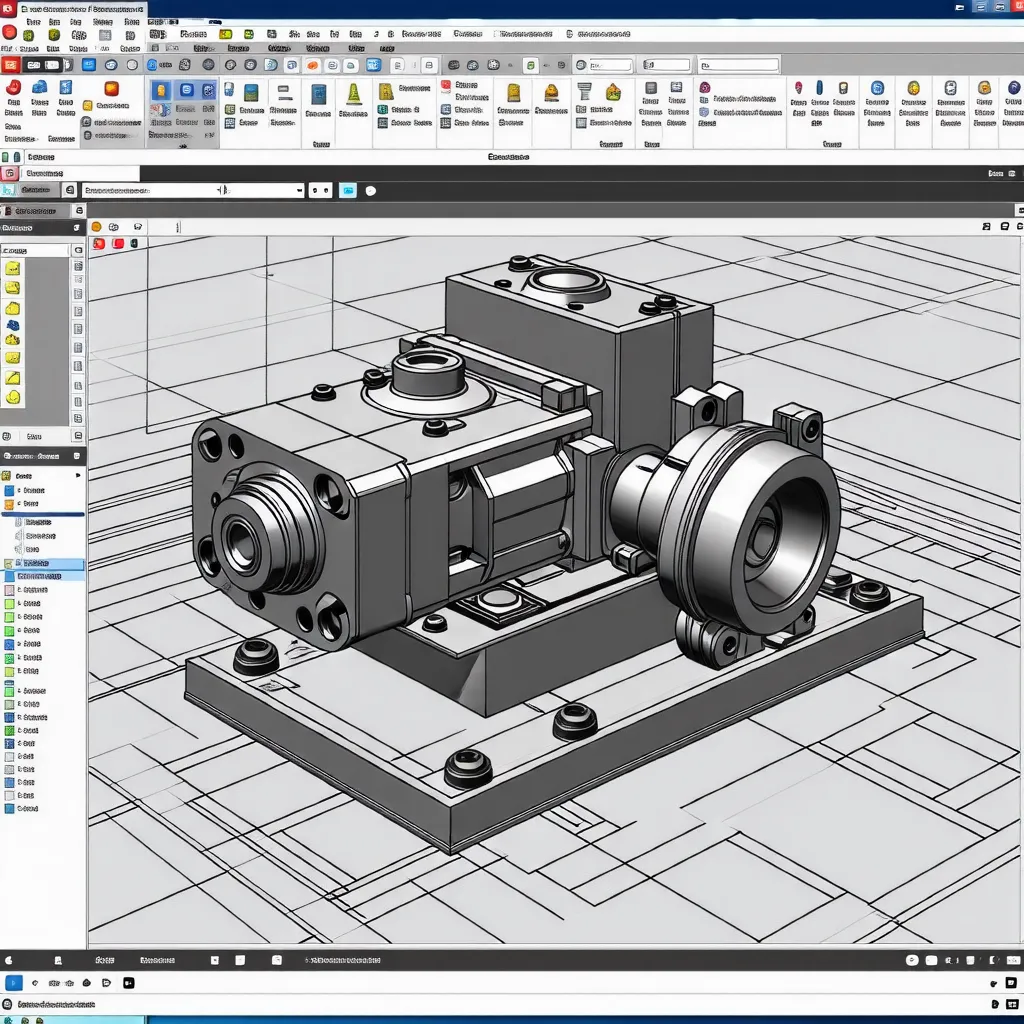Select the tree root row with gold icon
This screenshot has width=1024, height=1024.
tap(42, 475)
